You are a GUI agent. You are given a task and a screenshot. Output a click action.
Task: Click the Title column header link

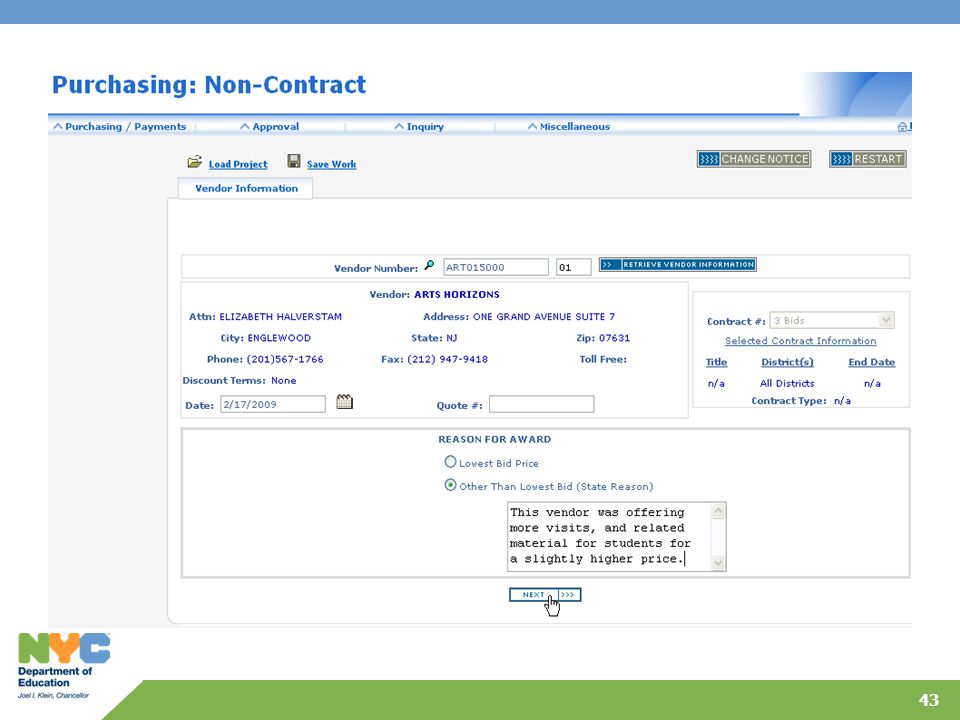point(716,362)
